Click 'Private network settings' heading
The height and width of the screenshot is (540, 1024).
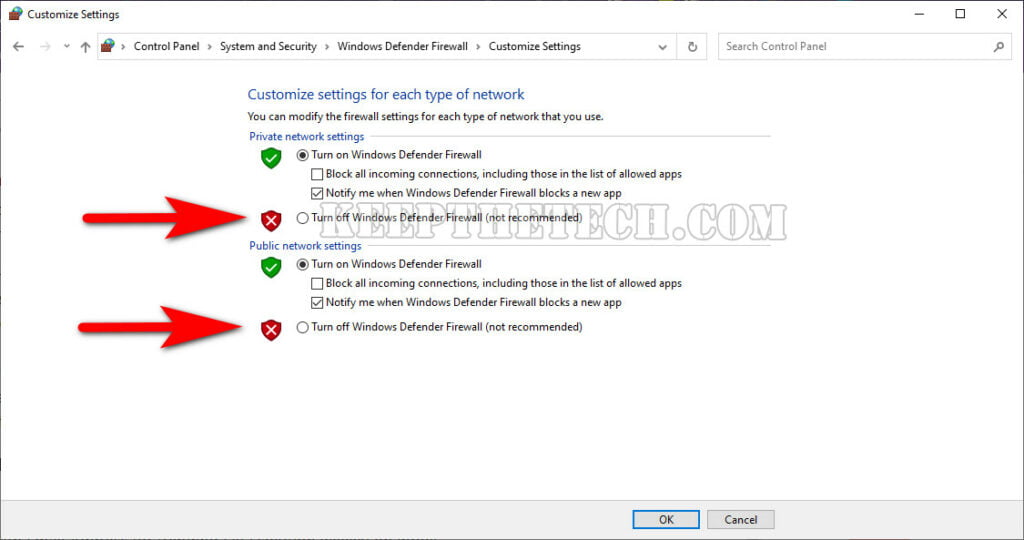click(306, 136)
